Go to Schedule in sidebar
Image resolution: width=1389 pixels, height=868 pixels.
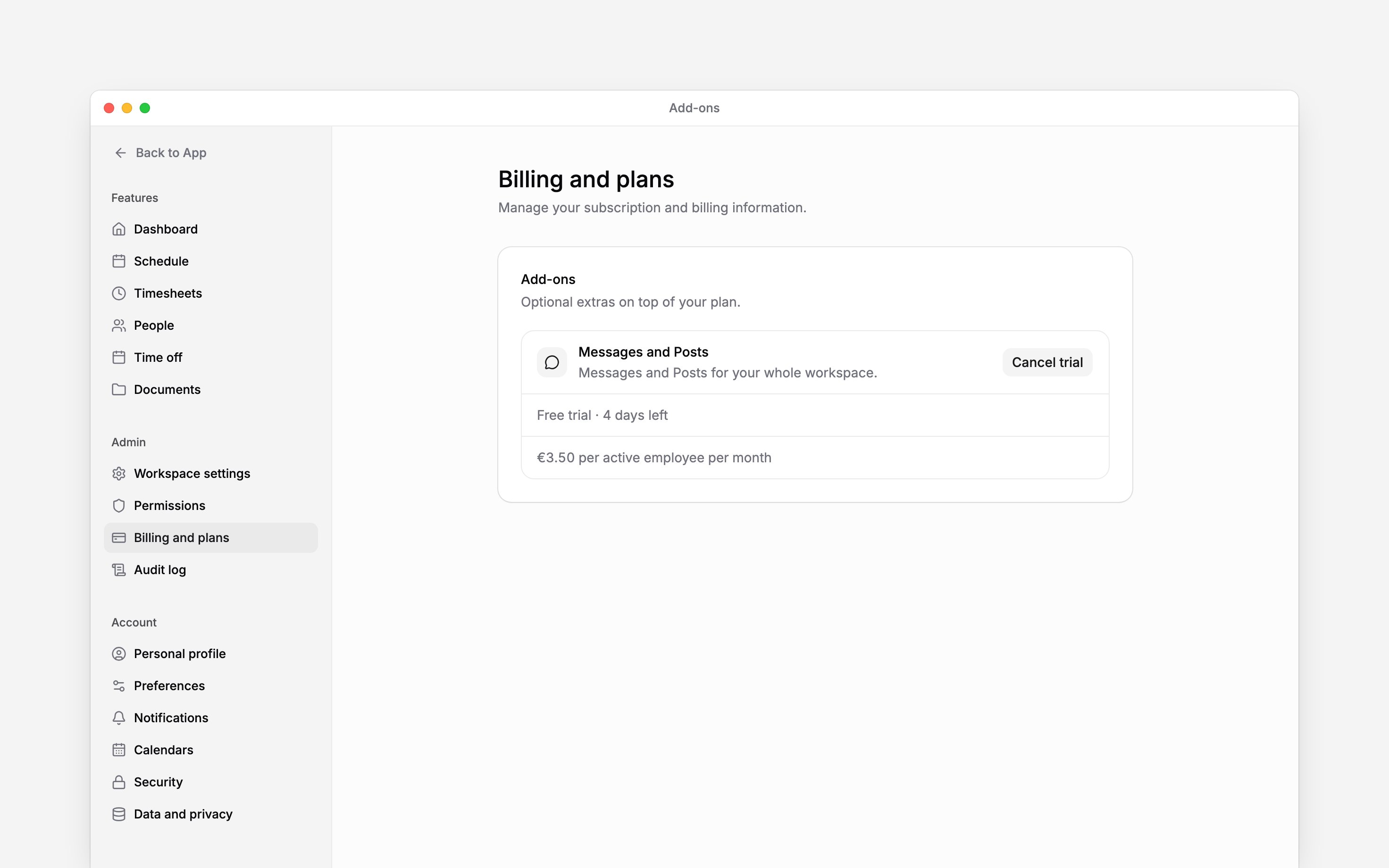tap(210, 261)
